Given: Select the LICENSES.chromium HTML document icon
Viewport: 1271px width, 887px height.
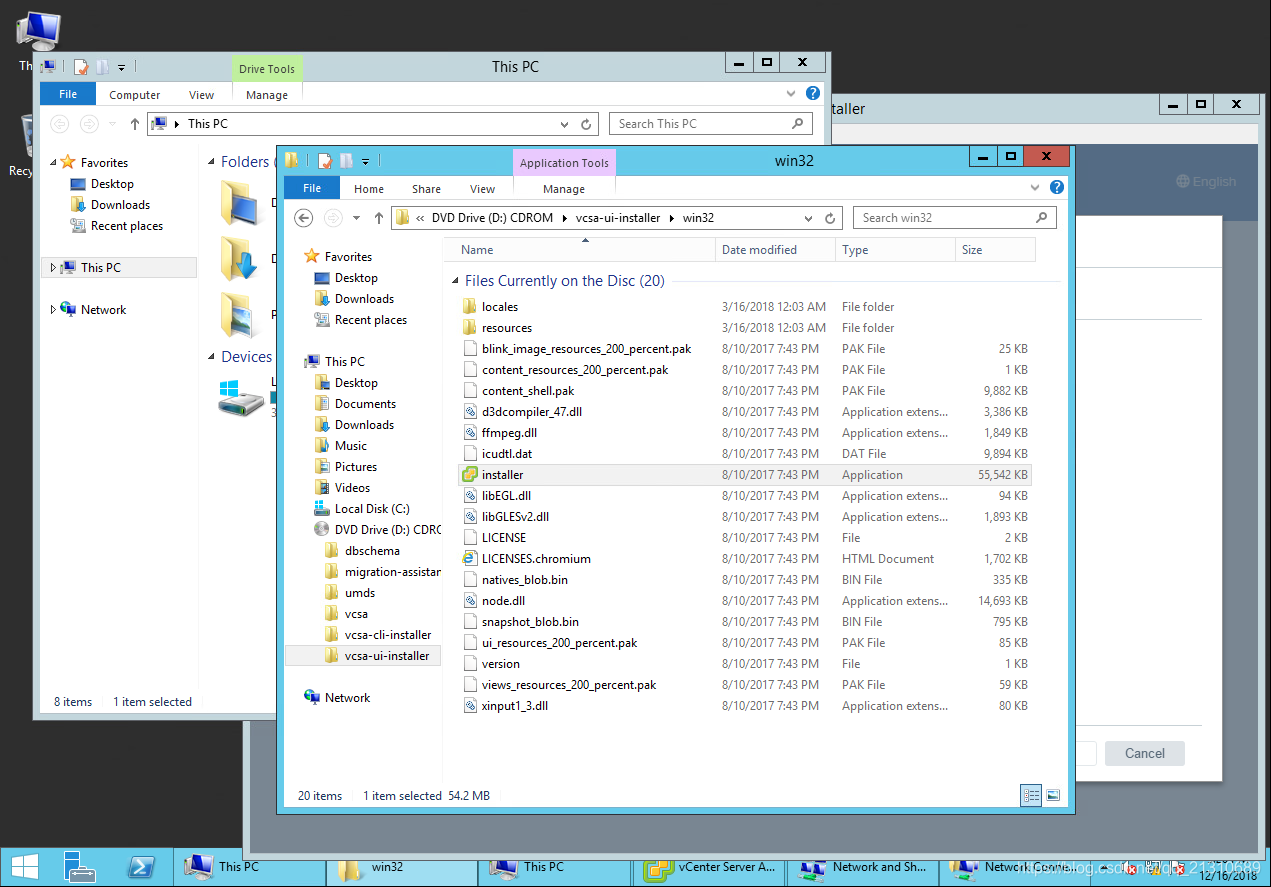Looking at the screenshot, I should click(470, 559).
